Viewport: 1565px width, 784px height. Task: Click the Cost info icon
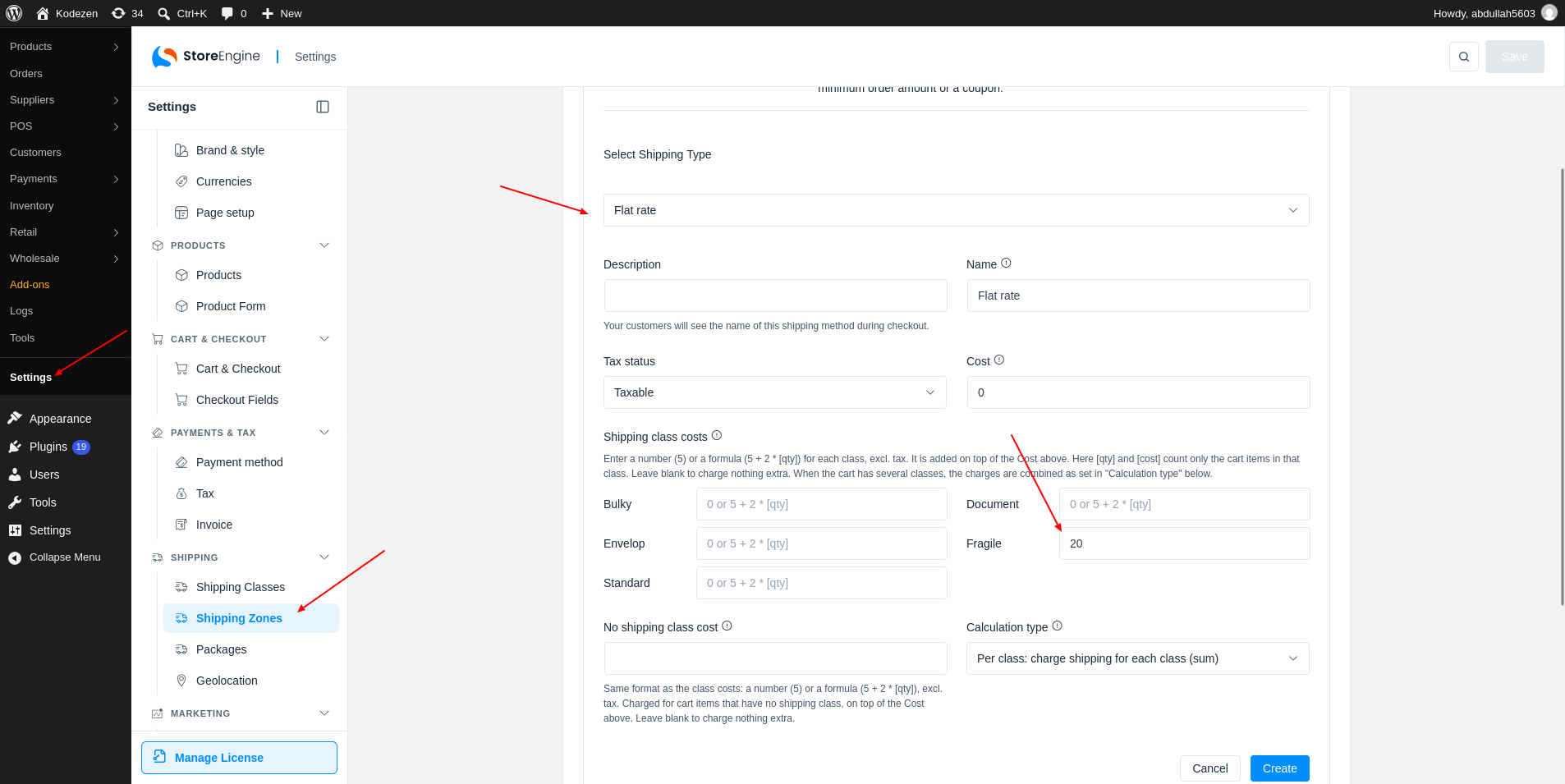[x=999, y=360]
